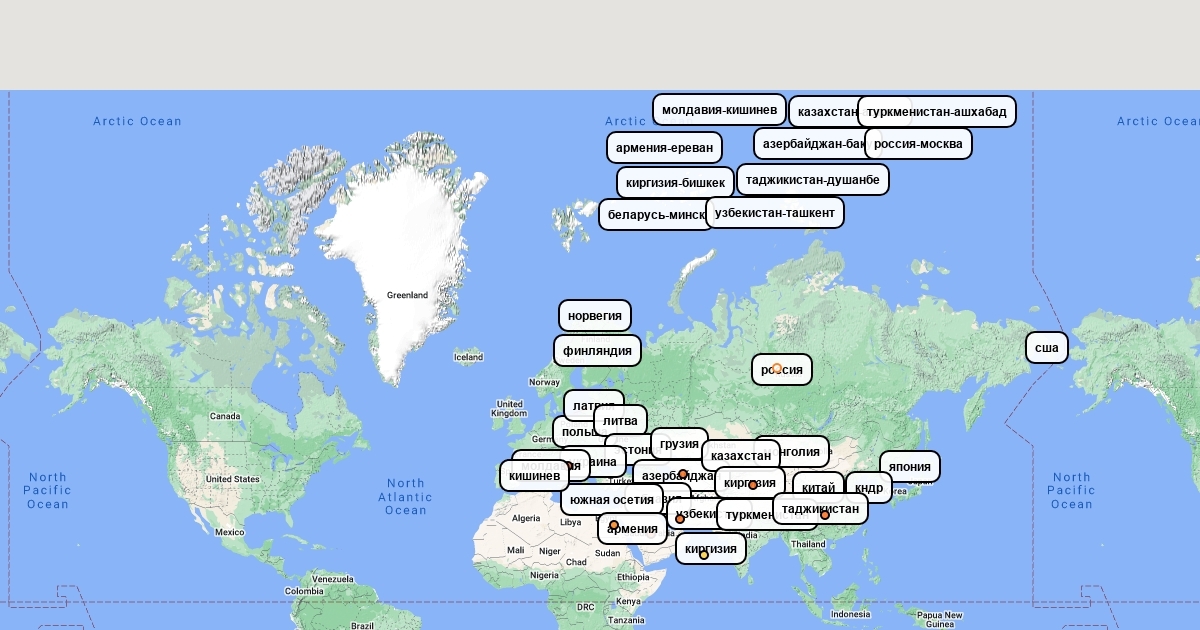Select the беларусь-минск label
Screen dimensions: 1200x630
[x=656, y=214]
